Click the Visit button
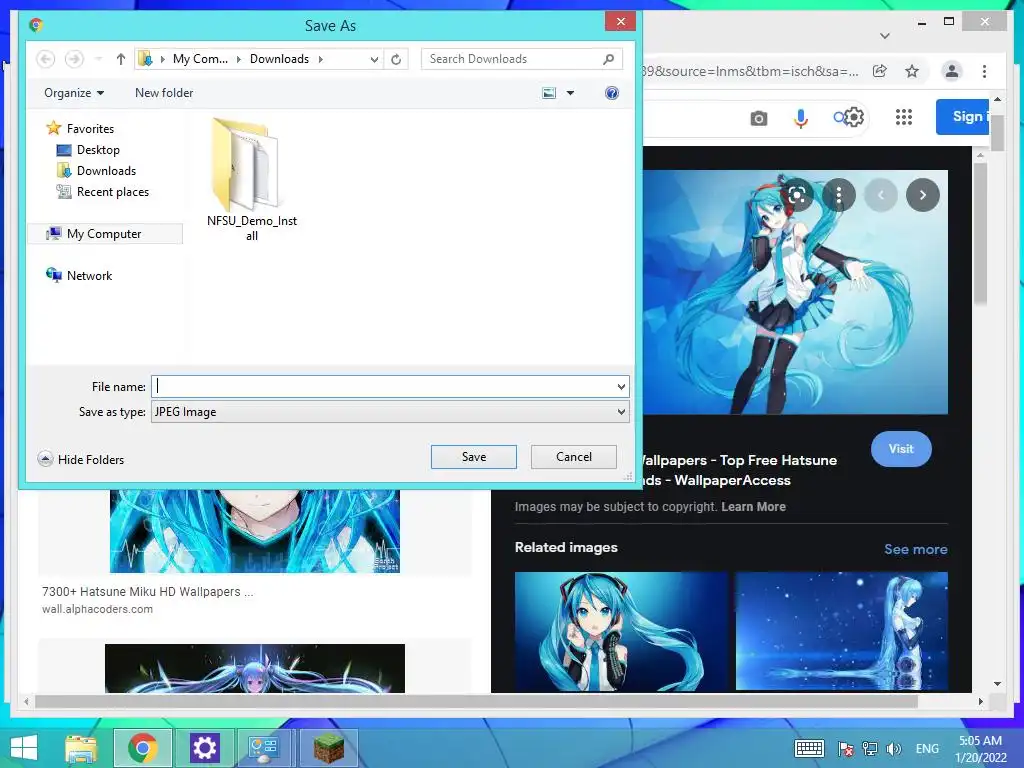1024x768 pixels. pyautogui.click(x=901, y=449)
